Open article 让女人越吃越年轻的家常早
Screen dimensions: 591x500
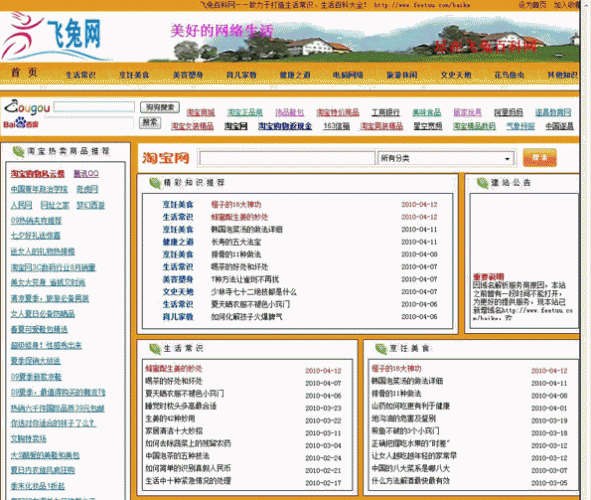coord(414,456)
